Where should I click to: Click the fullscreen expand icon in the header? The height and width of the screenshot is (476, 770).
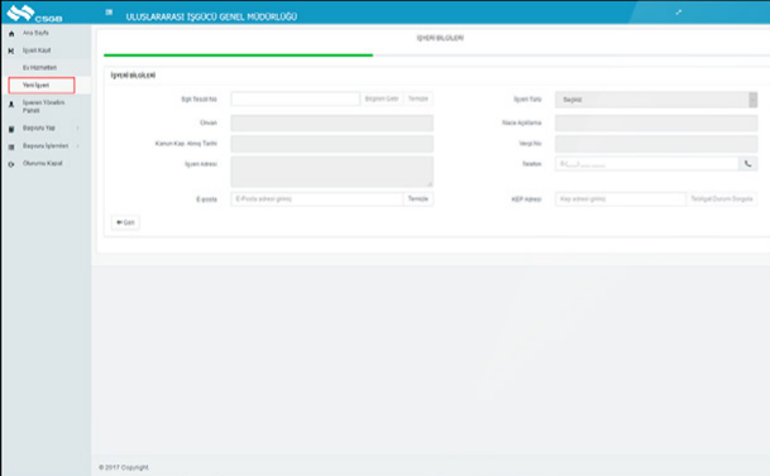679,12
